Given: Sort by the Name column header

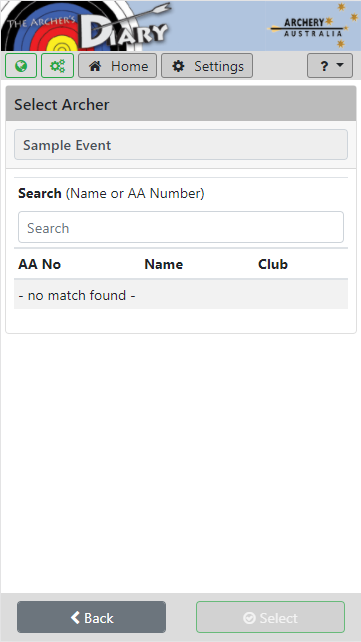Looking at the screenshot, I should click(164, 264).
